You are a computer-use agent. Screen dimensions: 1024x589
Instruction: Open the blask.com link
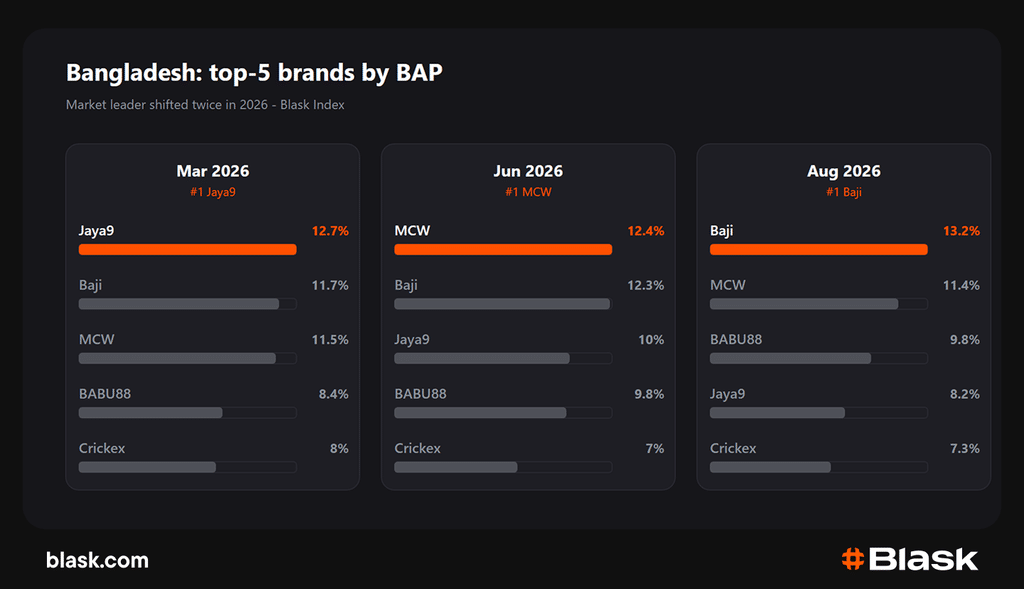click(97, 560)
